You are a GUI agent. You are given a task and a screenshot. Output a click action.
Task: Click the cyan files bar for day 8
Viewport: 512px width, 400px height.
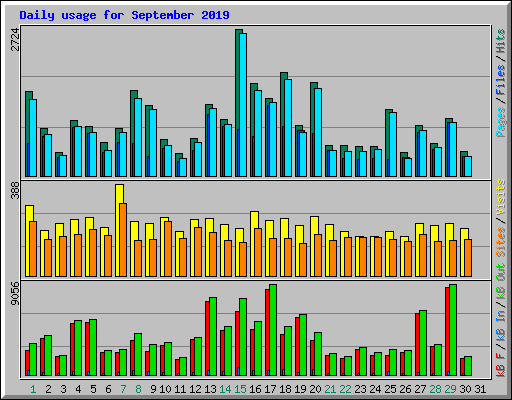pyautogui.click(x=138, y=137)
